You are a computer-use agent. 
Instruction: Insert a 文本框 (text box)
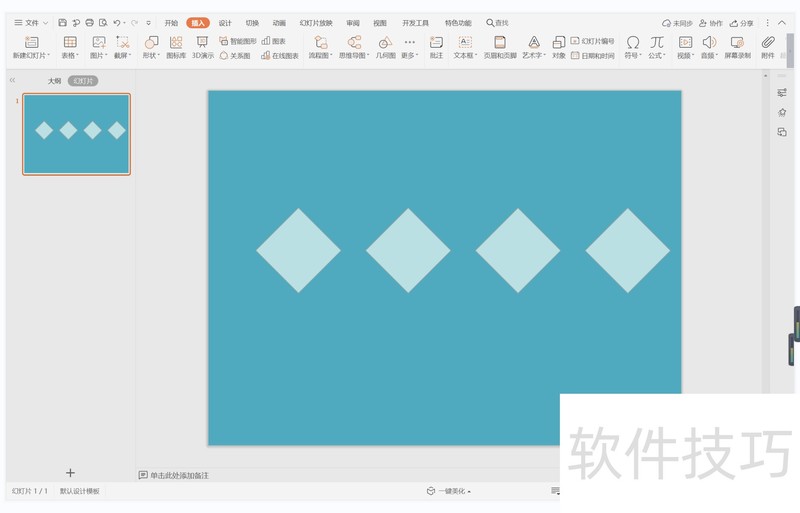[464, 46]
